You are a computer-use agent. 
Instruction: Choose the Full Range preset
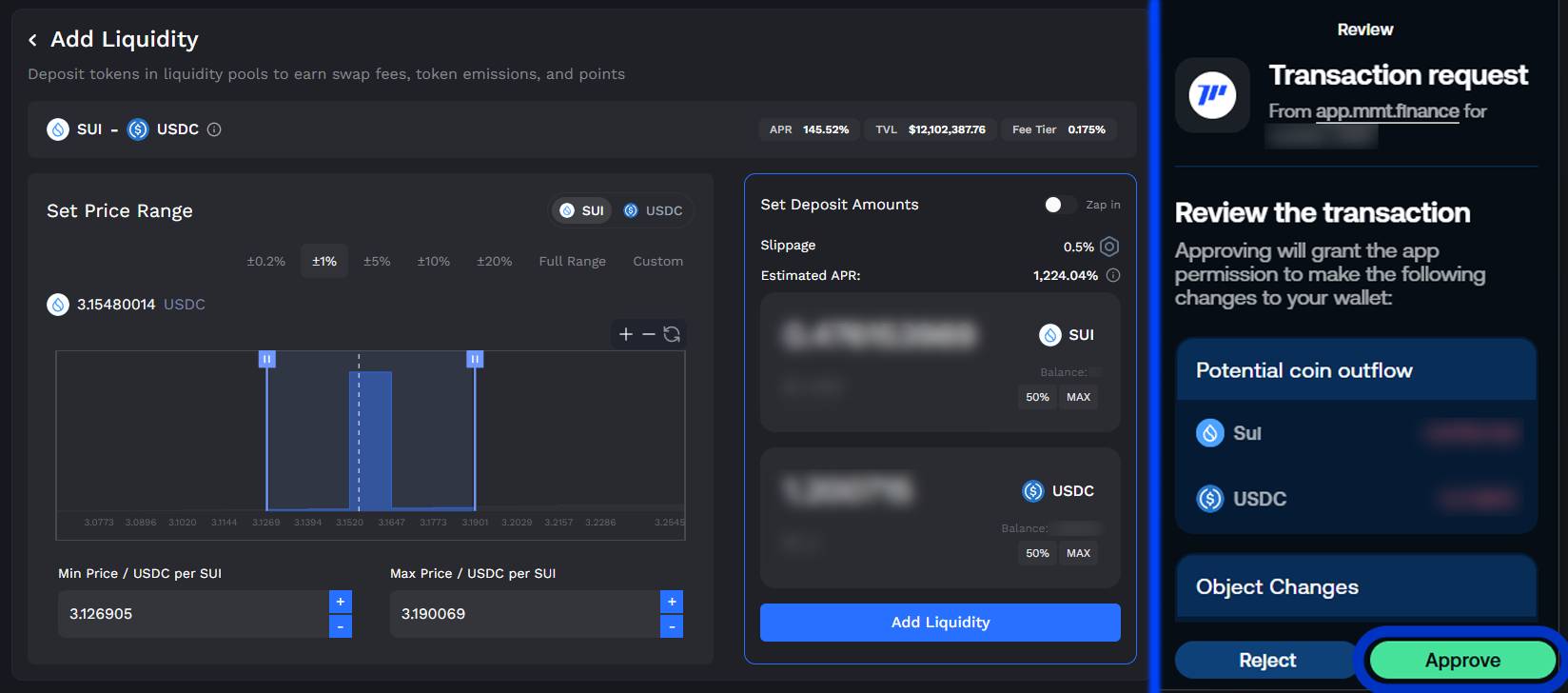point(572,261)
